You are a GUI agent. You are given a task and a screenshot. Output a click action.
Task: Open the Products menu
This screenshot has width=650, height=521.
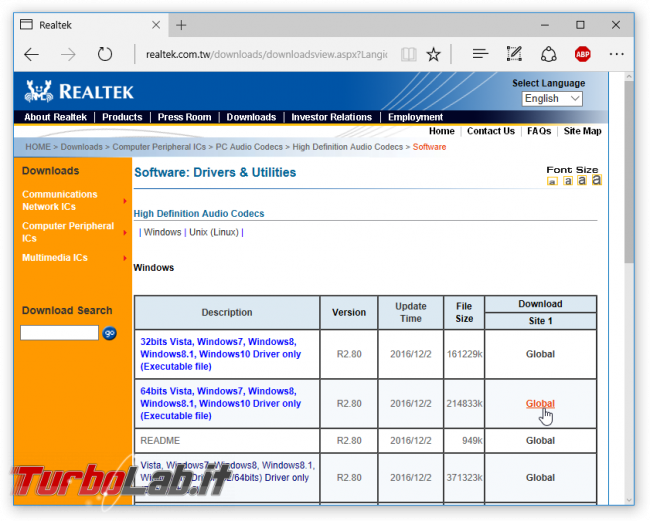click(x=122, y=117)
